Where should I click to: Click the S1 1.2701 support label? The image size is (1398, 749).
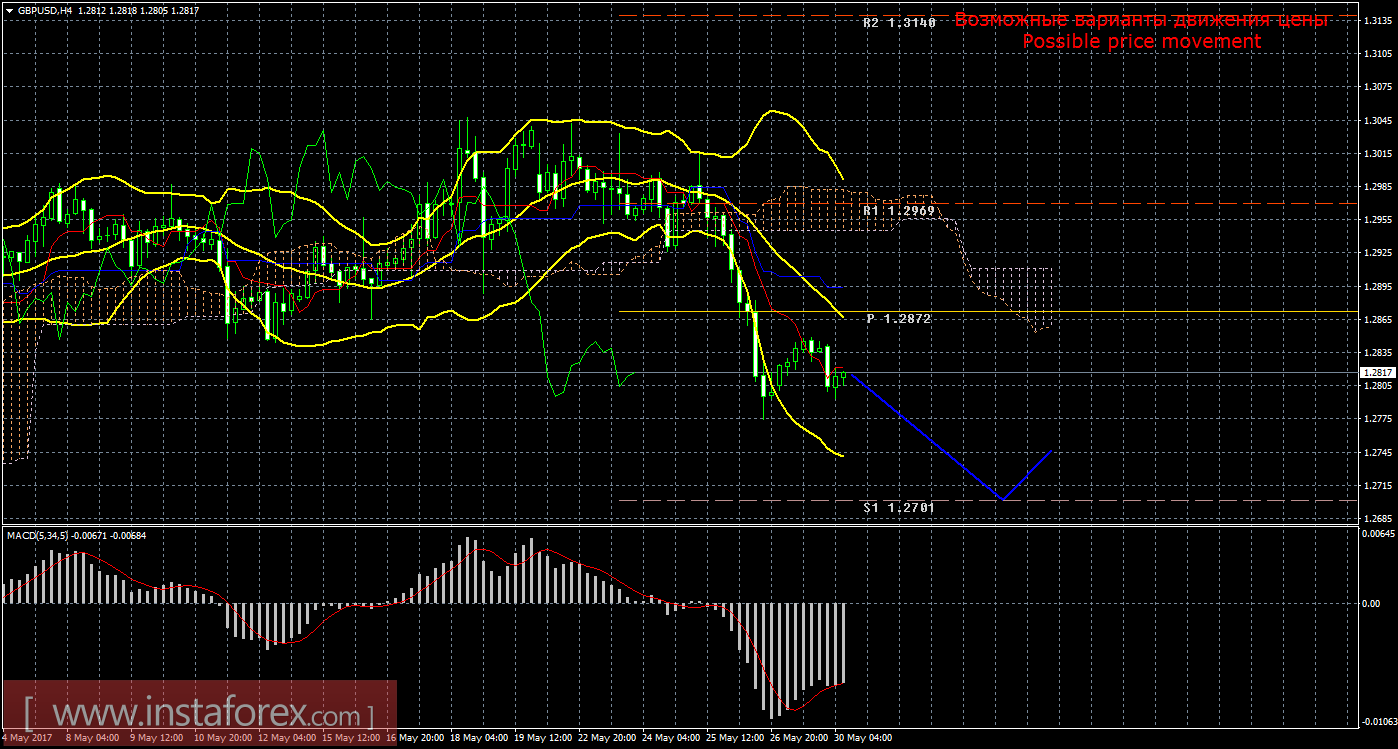point(899,507)
